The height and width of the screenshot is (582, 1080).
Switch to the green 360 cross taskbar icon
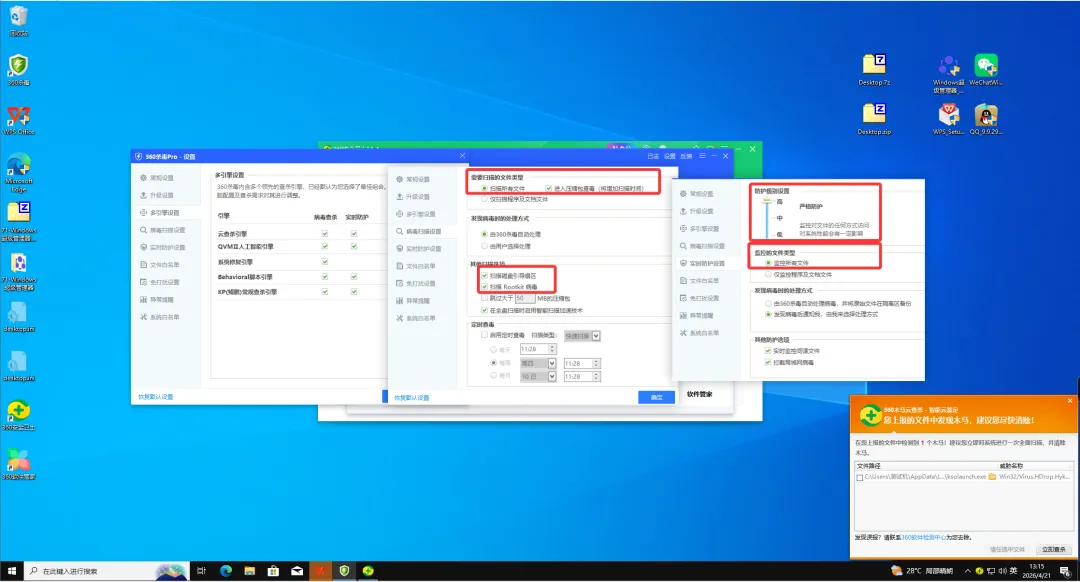click(368, 571)
